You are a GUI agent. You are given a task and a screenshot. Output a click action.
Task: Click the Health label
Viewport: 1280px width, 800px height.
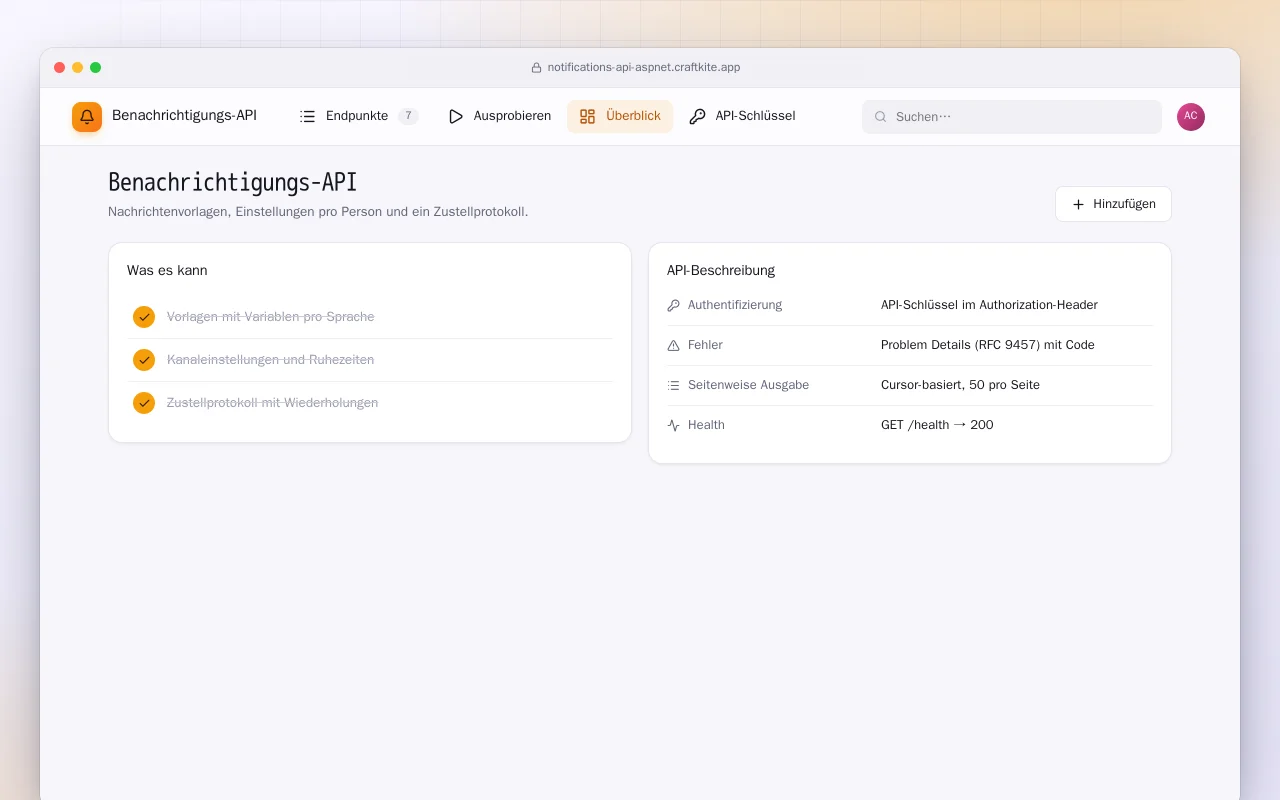(x=706, y=425)
